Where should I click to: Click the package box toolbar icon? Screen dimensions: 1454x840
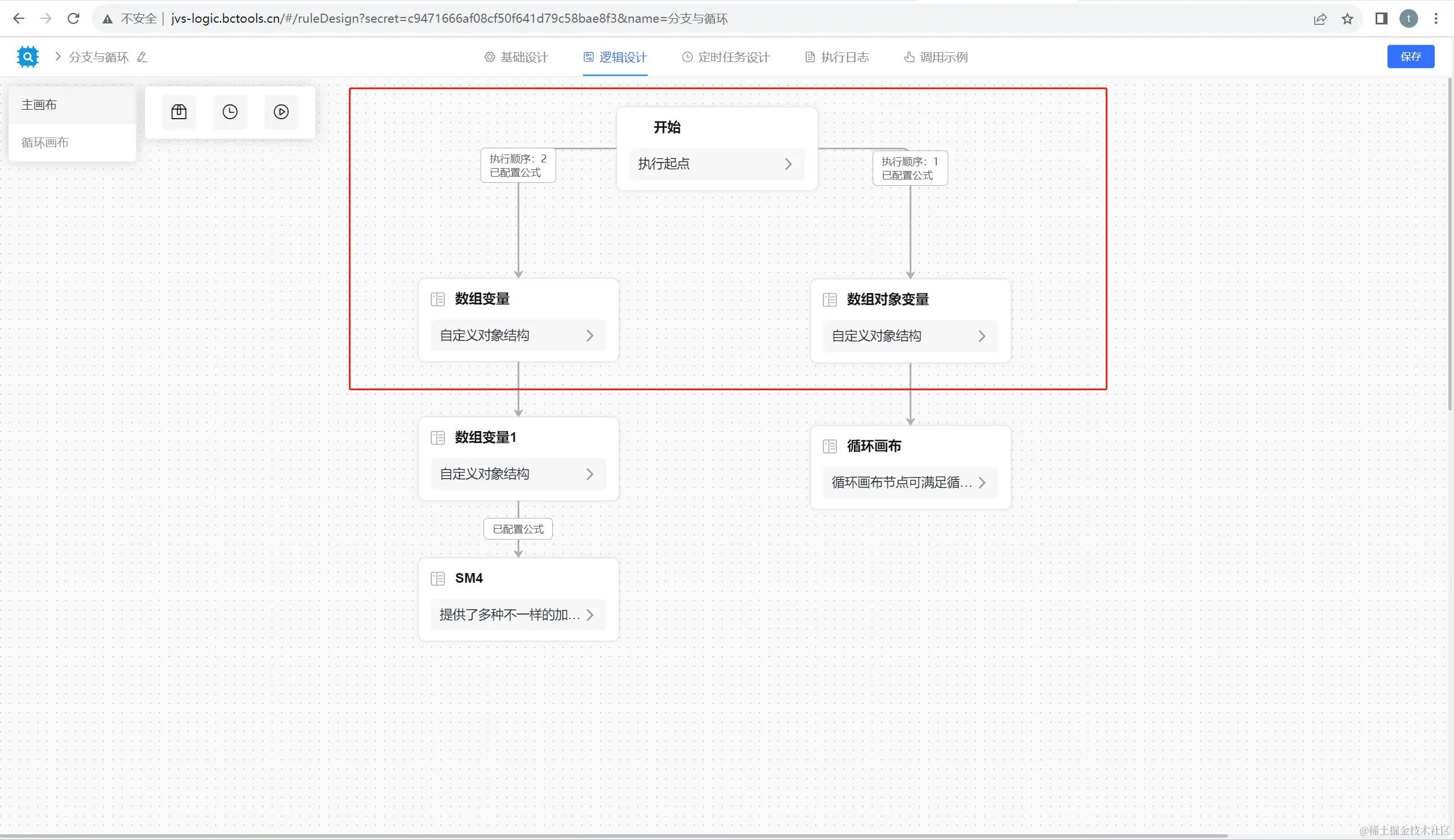pos(179,112)
